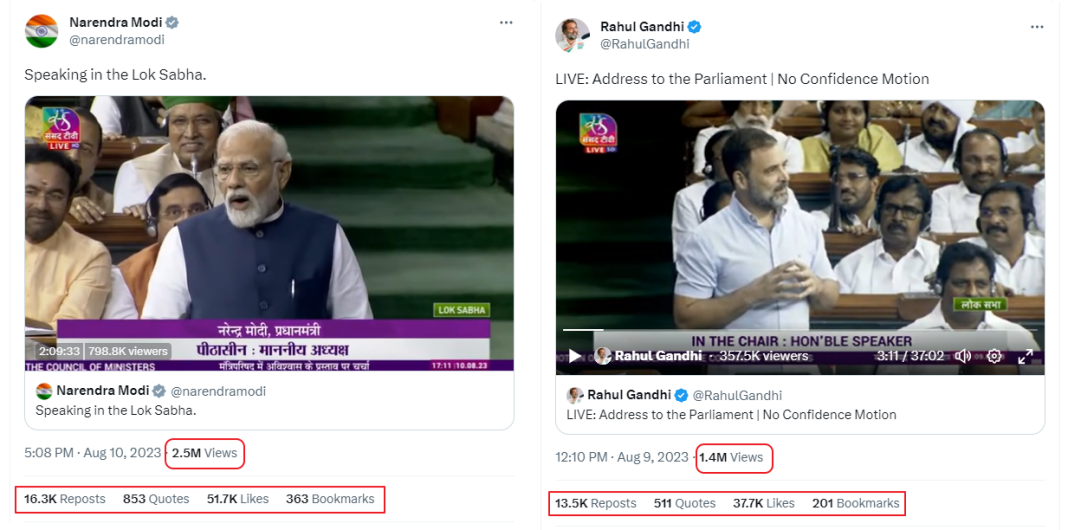The height and width of the screenshot is (530, 1068).
Task: Click the video progress bar on Rahul's video
Action: [800, 330]
